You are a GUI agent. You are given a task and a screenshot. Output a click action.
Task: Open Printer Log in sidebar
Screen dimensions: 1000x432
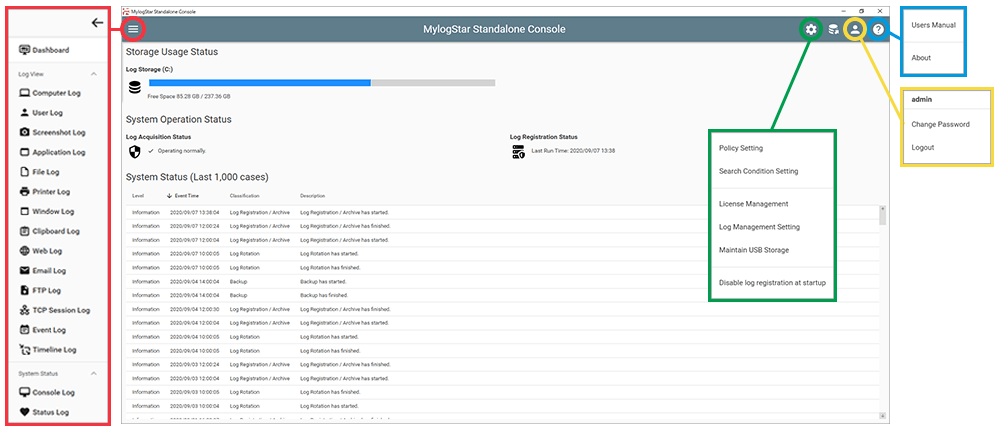coord(50,191)
